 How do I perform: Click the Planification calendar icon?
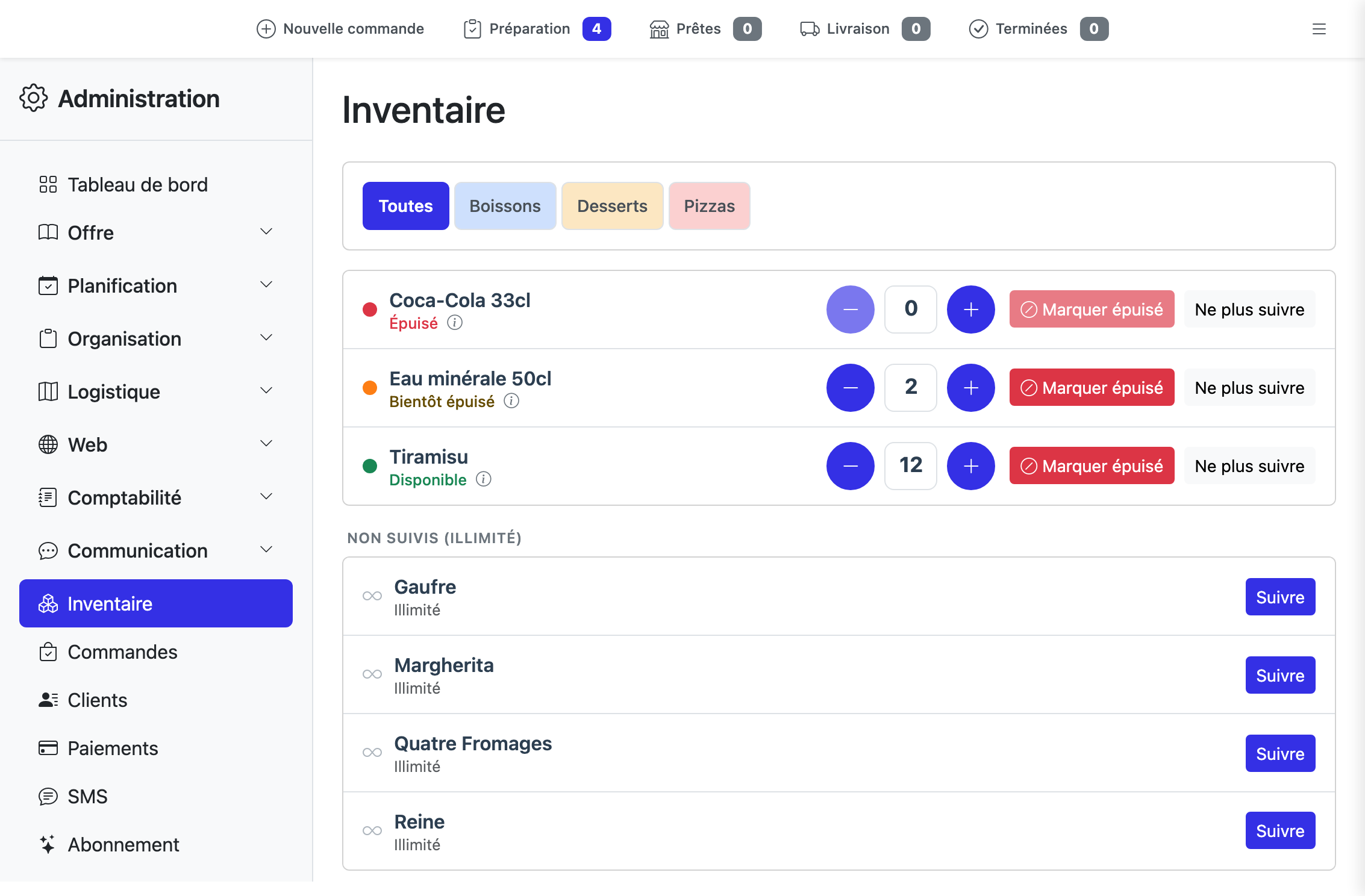(x=48, y=285)
